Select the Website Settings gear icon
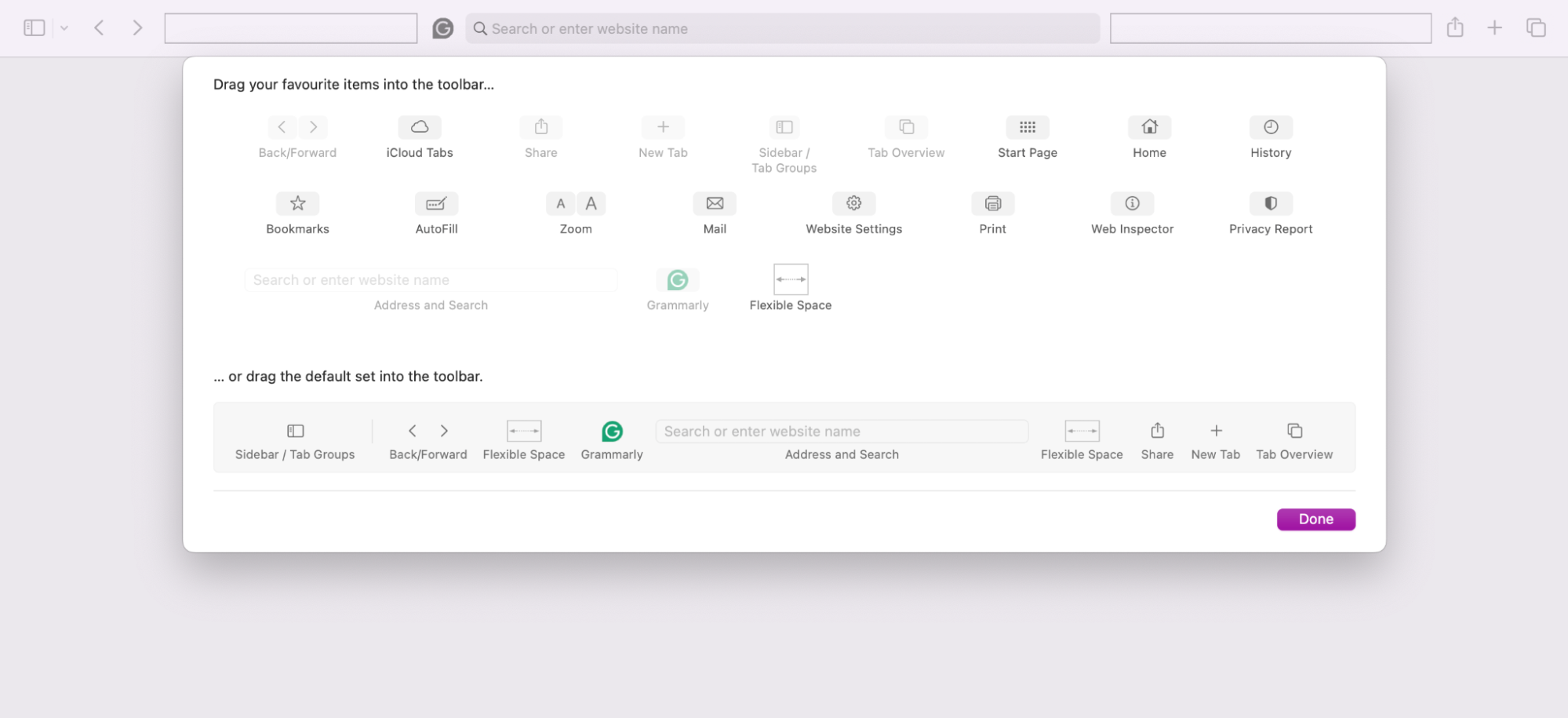The height and width of the screenshot is (718, 1568). (x=853, y=202)
